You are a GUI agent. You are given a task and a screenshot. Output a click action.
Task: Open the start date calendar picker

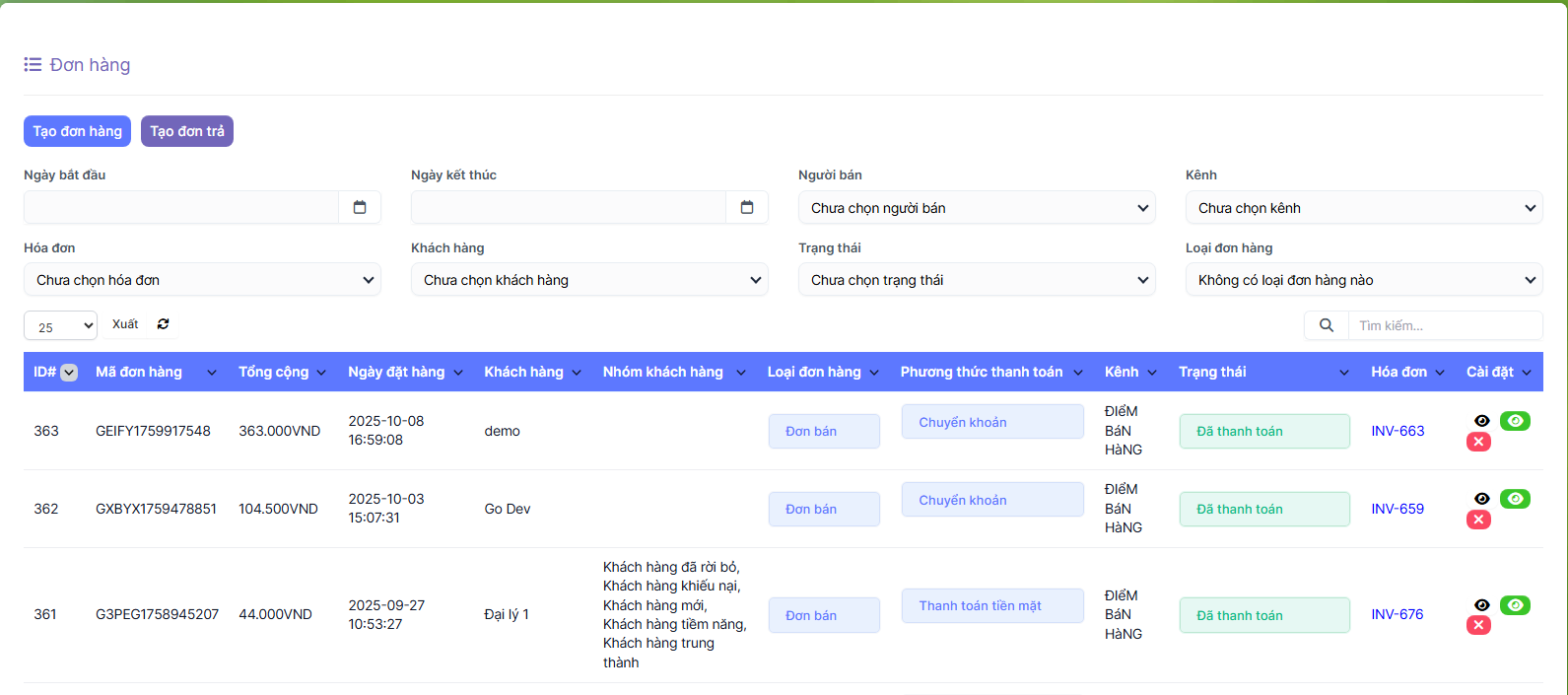[360, 207]
